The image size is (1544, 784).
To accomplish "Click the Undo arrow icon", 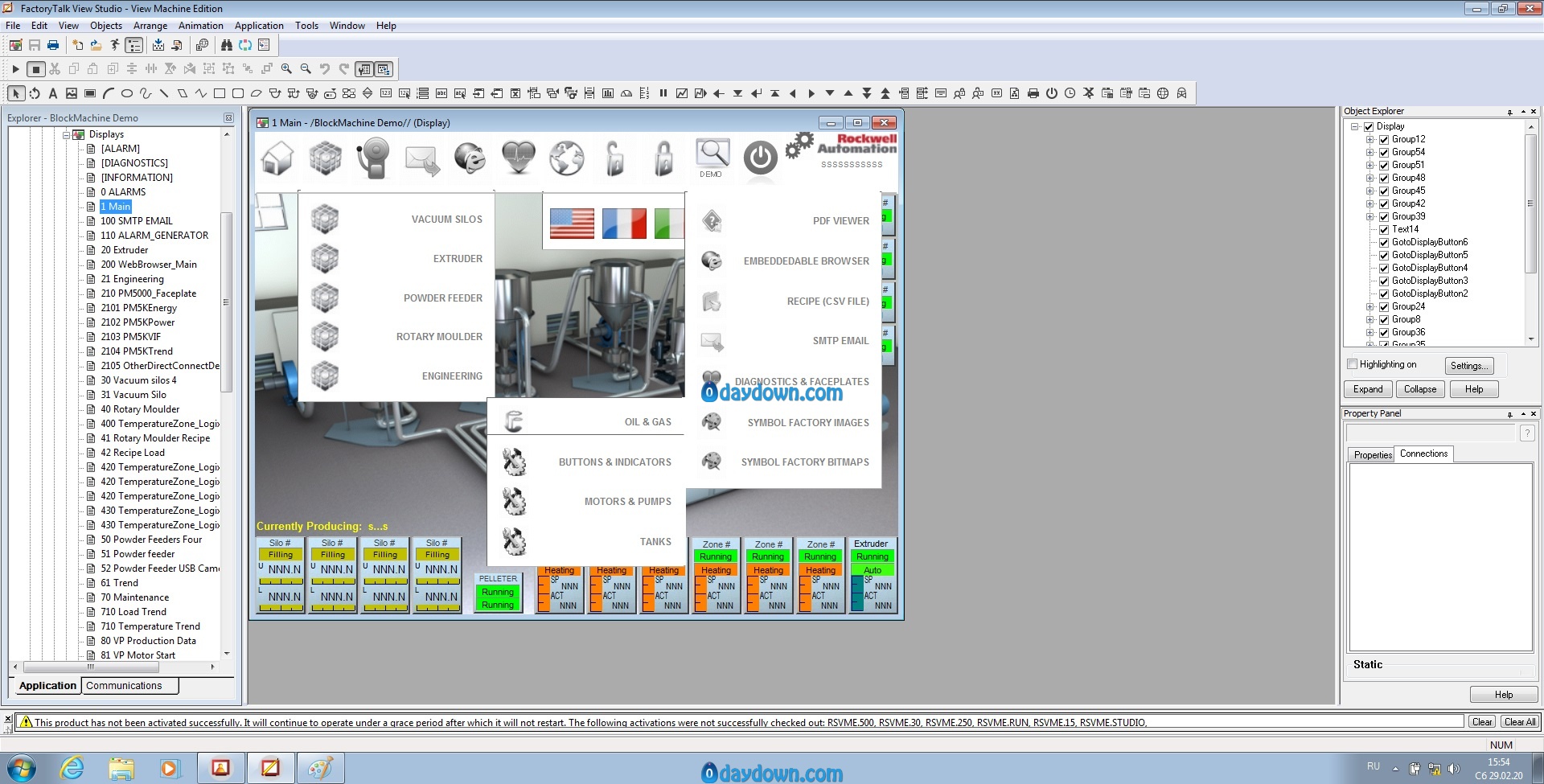I will point(325,69).
